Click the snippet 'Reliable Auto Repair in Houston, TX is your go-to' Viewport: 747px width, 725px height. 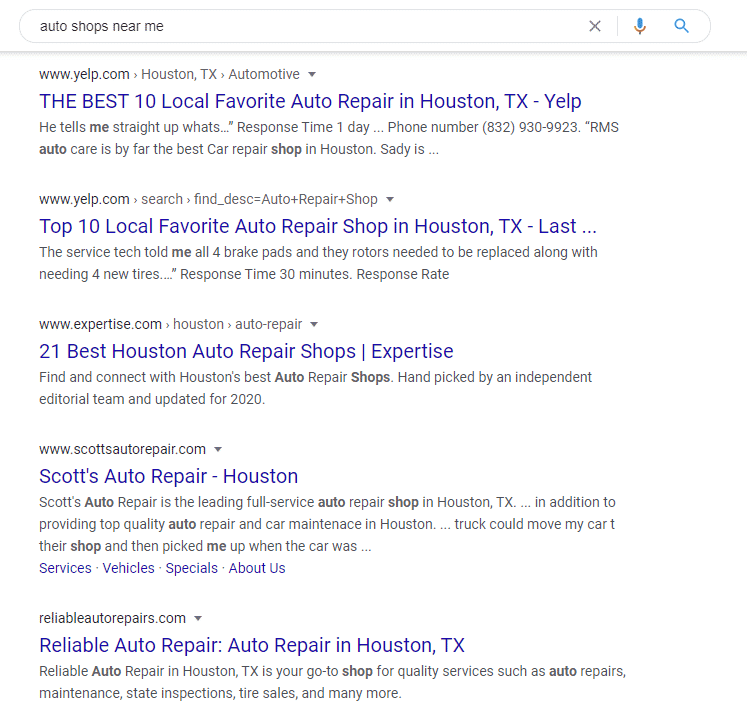333,682
